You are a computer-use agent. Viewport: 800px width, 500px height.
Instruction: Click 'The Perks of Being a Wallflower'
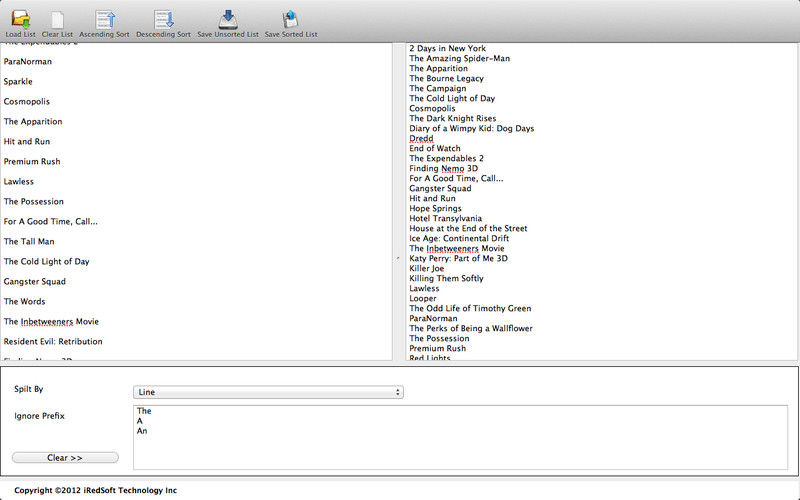(x=471, y=329)
